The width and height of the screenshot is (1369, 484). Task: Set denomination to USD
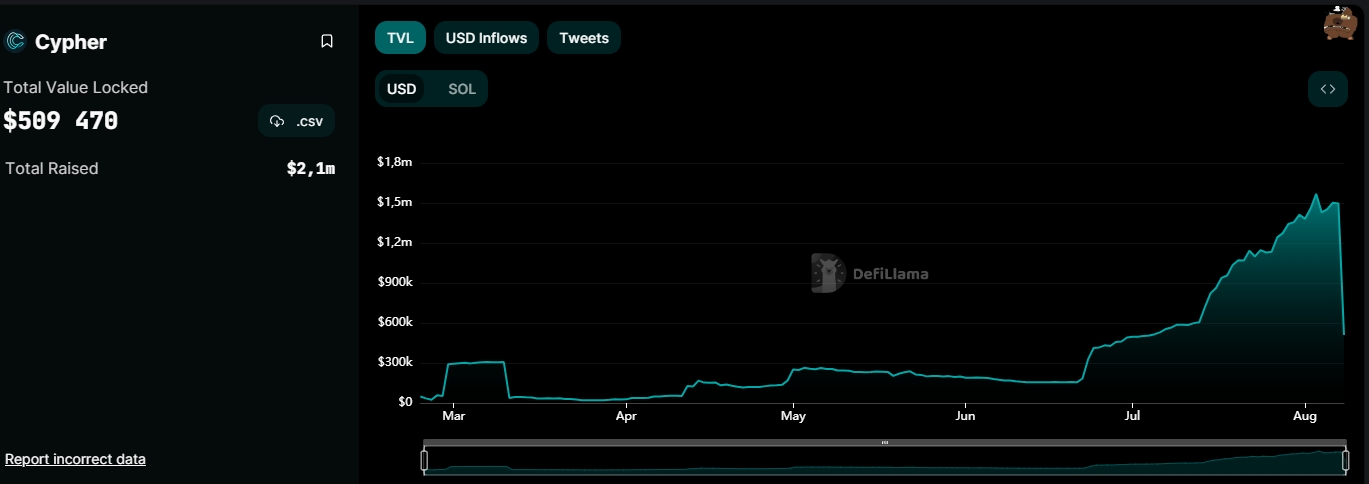click(402, 89)
